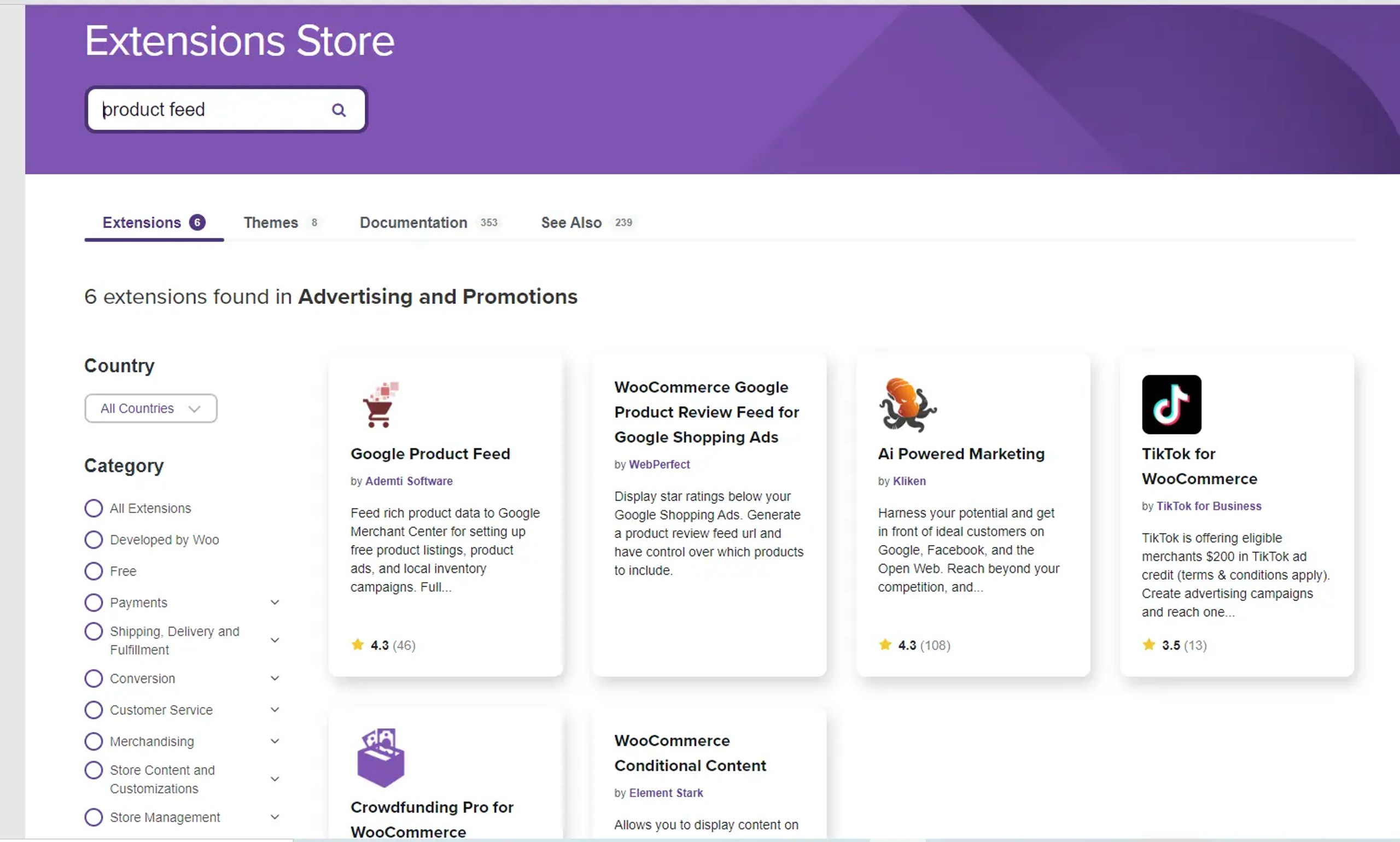Click the Google Product Feed cart icon

click(x=380, y=405)
